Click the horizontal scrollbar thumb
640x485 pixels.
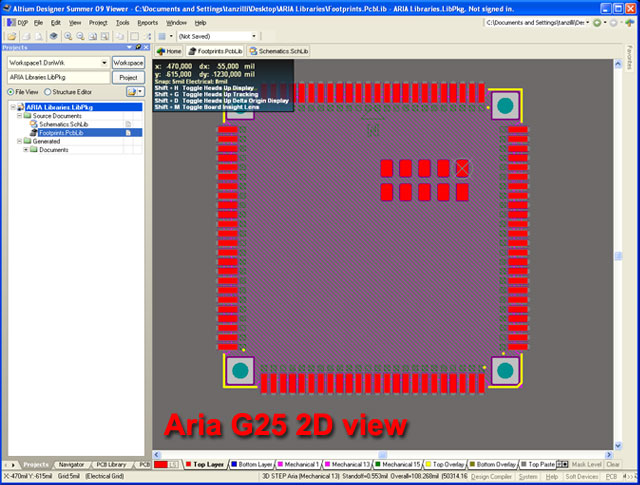click(382, 454)
